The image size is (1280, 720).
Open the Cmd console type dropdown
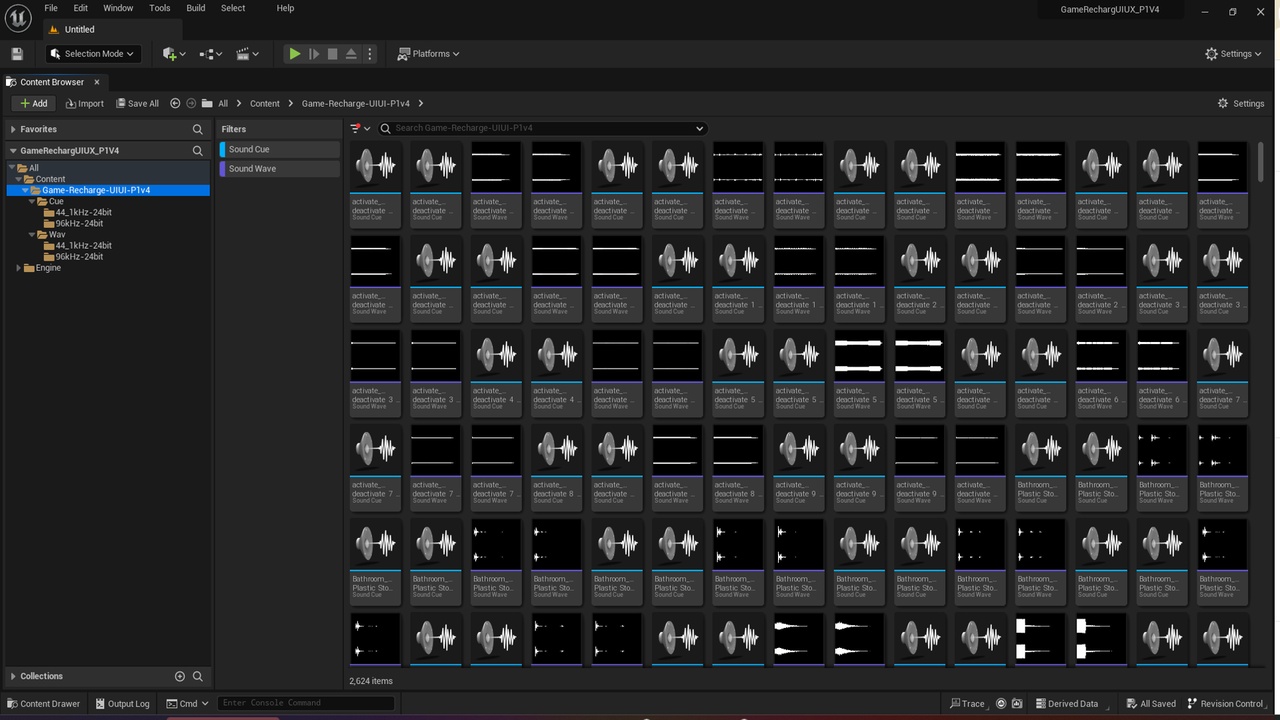pos(187,703)
